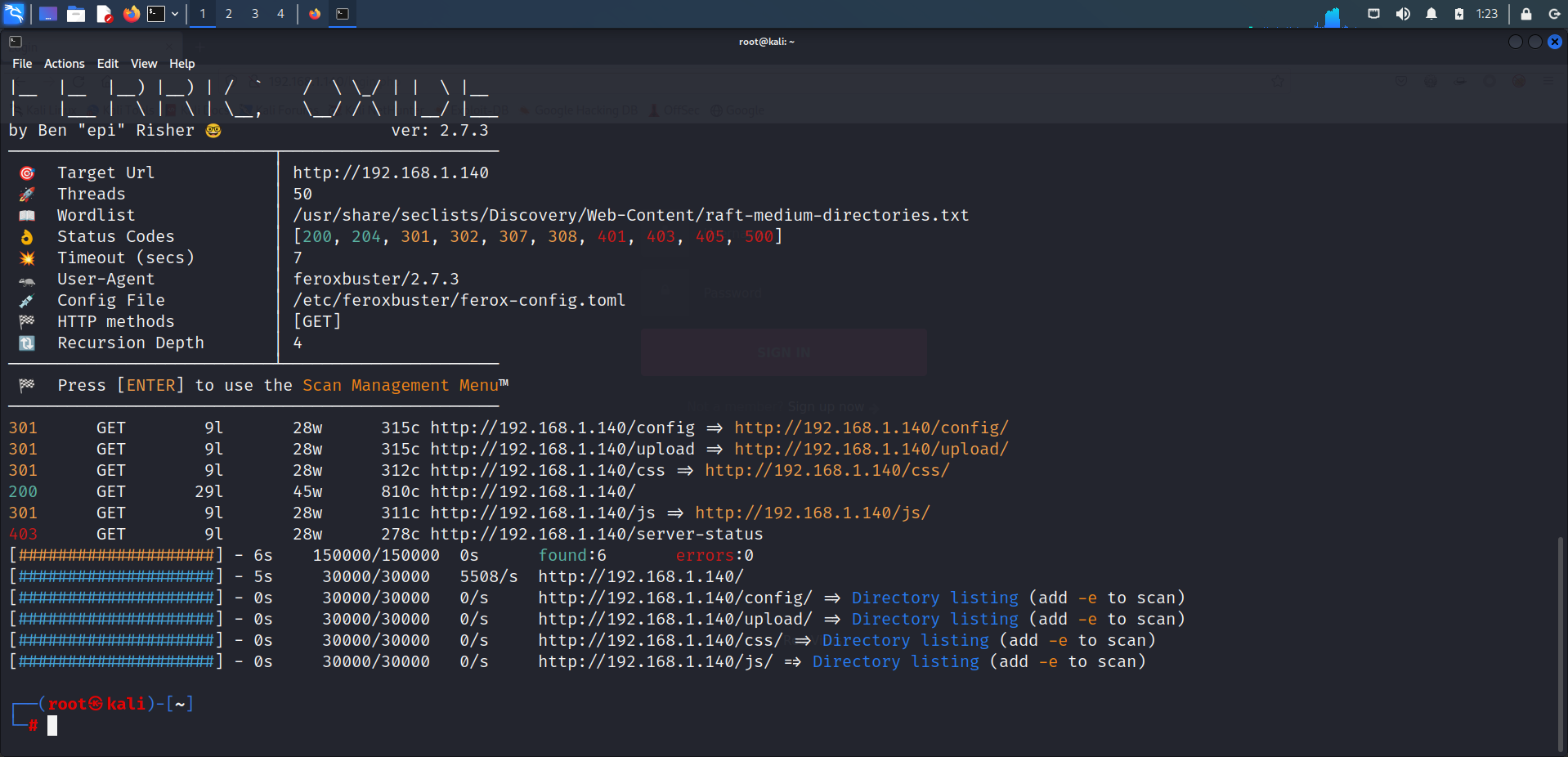Open the Kali applications menu

[x=14, y=13]
